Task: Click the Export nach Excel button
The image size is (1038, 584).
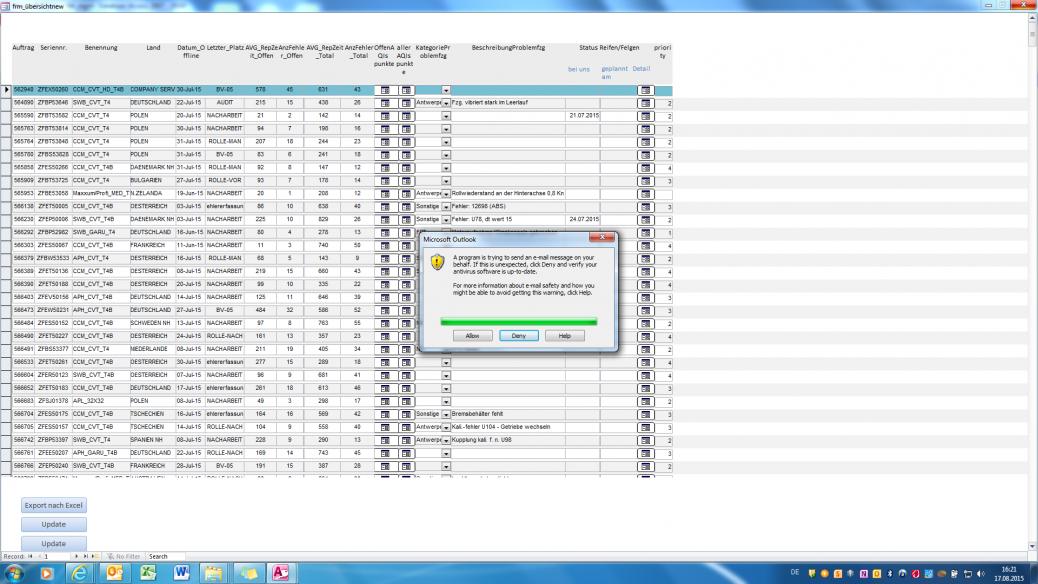Action: point(54,505)
